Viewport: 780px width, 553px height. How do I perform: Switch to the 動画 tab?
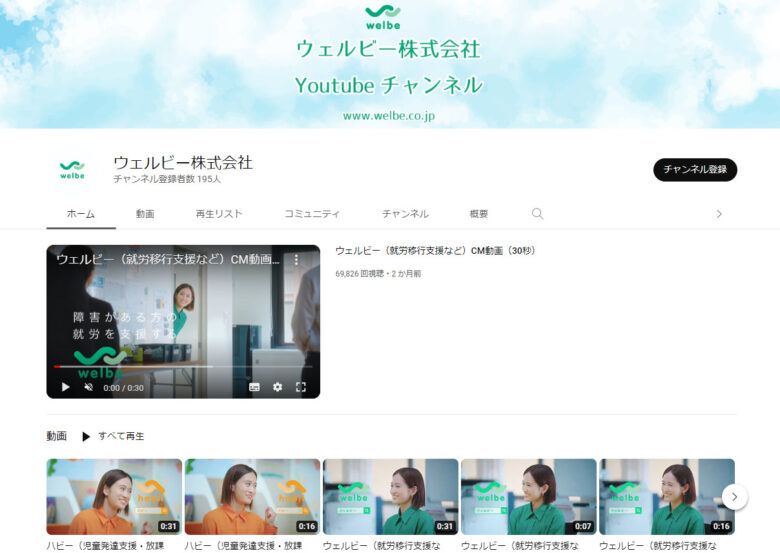click(x=145, y=214)
